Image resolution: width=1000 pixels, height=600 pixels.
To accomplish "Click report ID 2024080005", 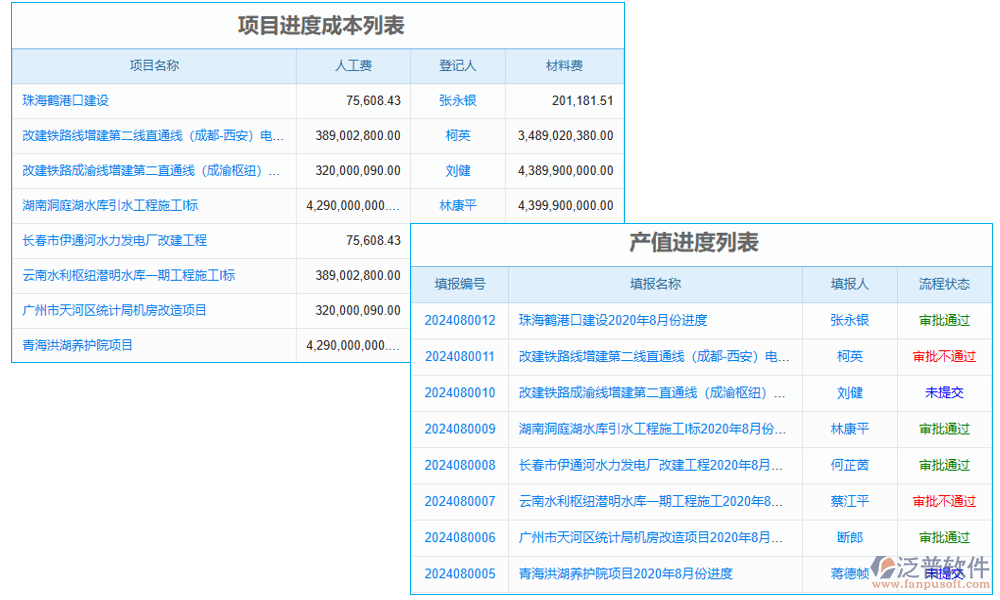I will point(459,574).
